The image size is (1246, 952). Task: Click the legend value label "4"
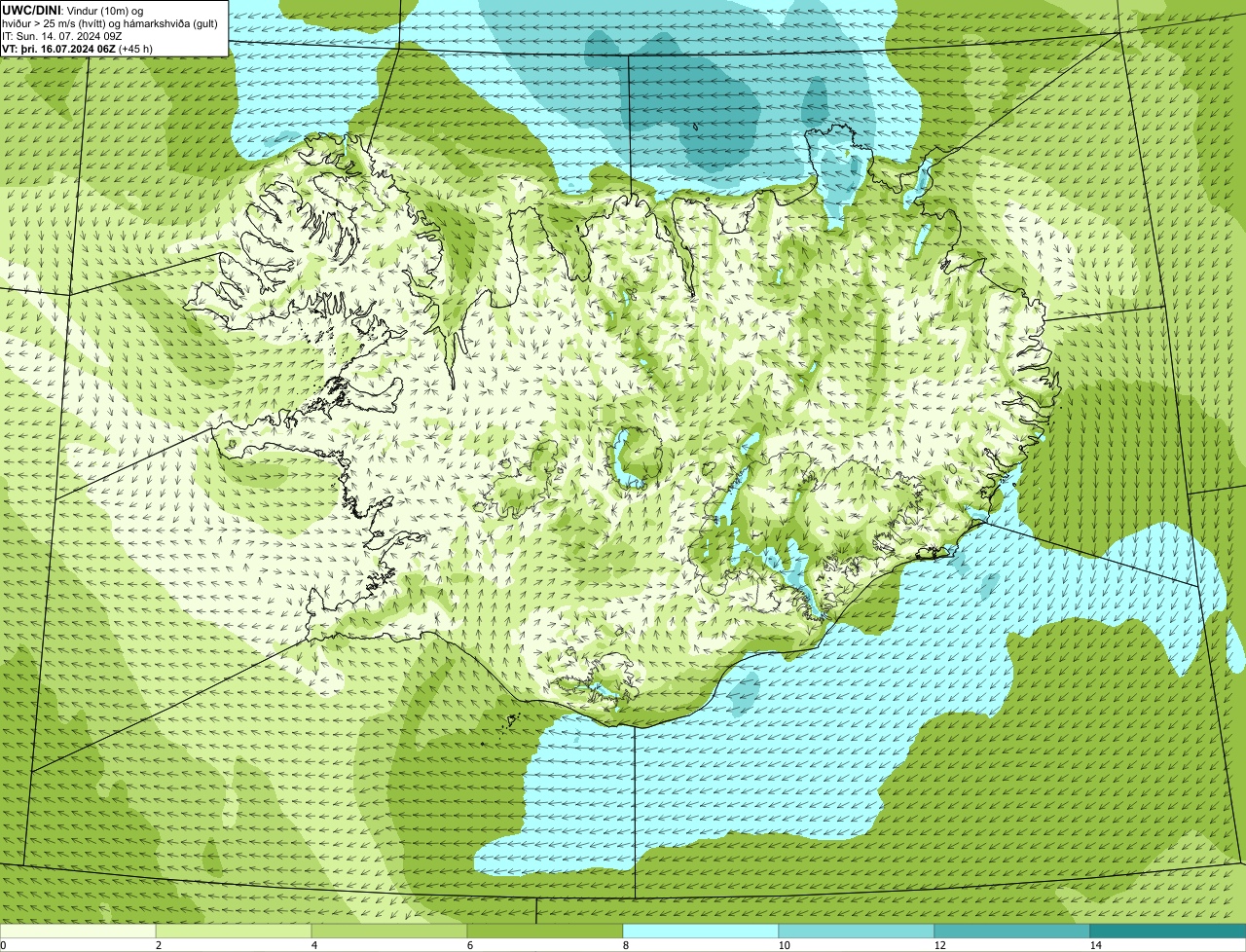(313, 945)
